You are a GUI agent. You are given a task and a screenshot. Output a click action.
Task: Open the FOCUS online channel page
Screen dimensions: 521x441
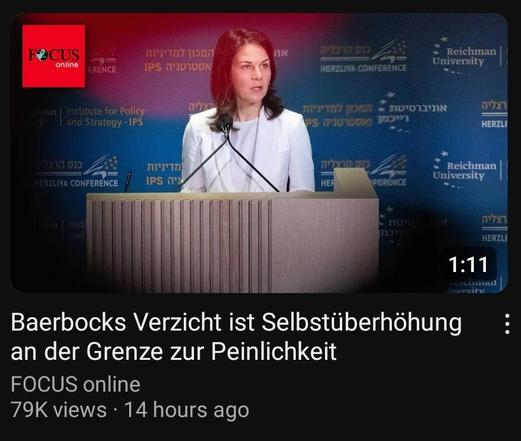click(x=76, y=384)
